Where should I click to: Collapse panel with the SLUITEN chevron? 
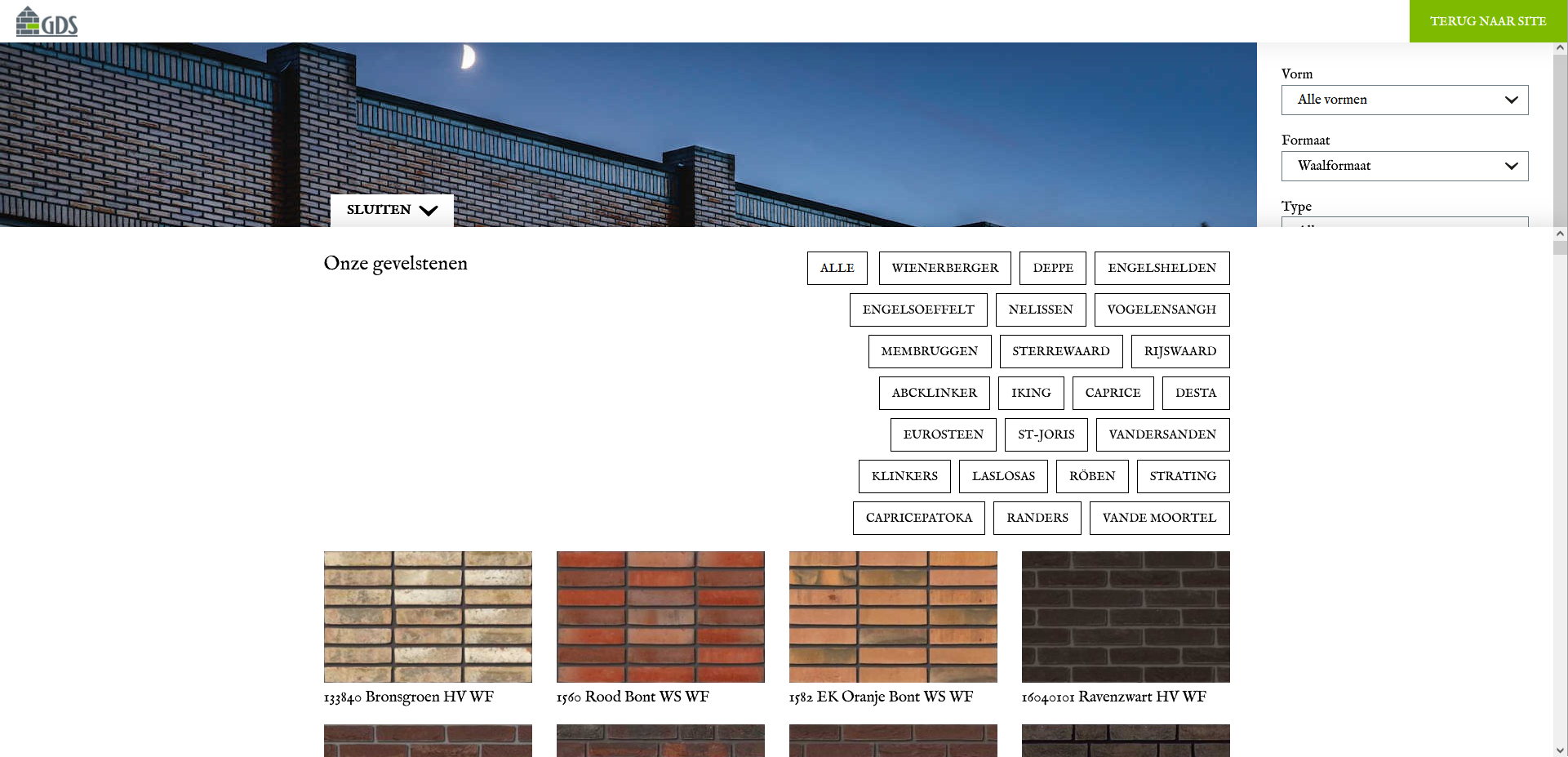point(392,210)
